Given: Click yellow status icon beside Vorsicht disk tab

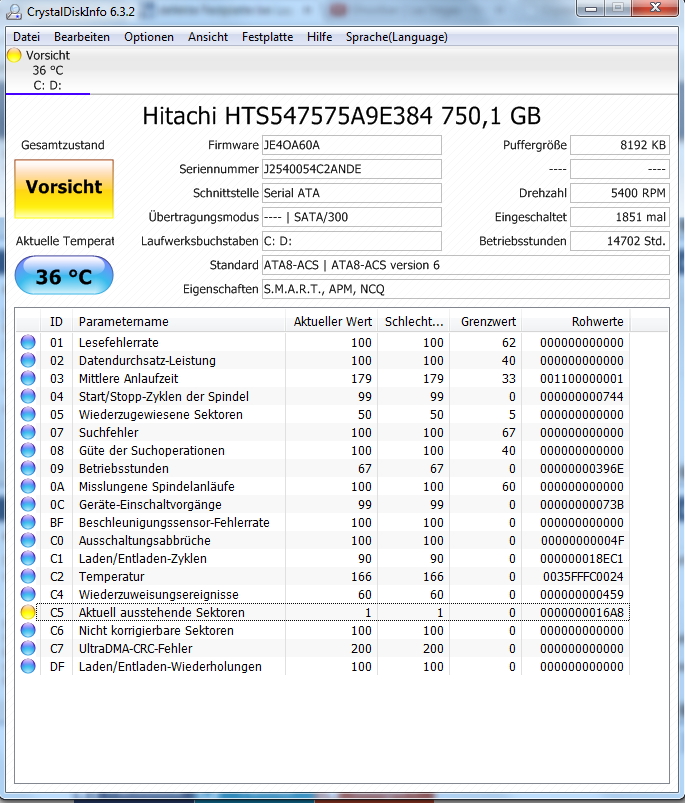Looking at the screenshot, I should [x=14, y=55].
